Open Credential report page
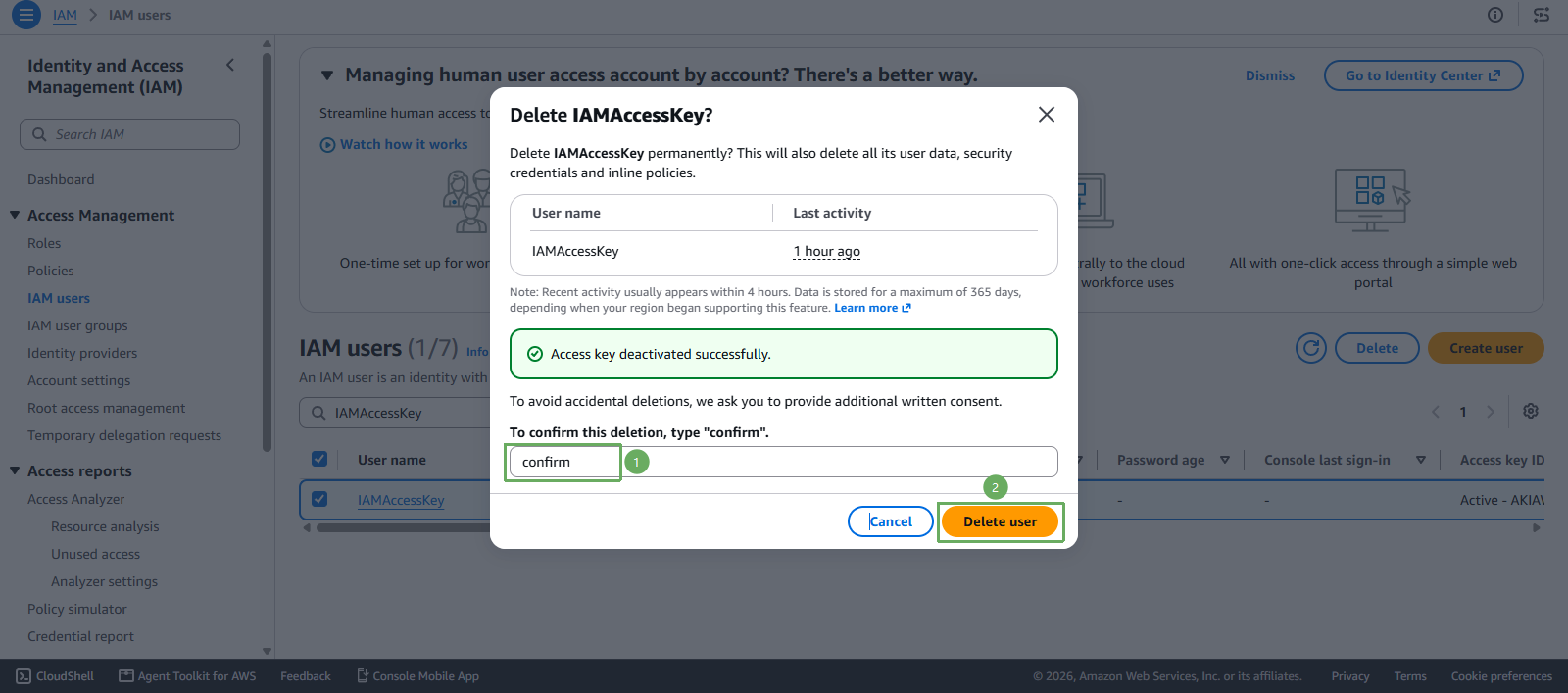This screenshot has width=1568, height=693. [80, 636]
